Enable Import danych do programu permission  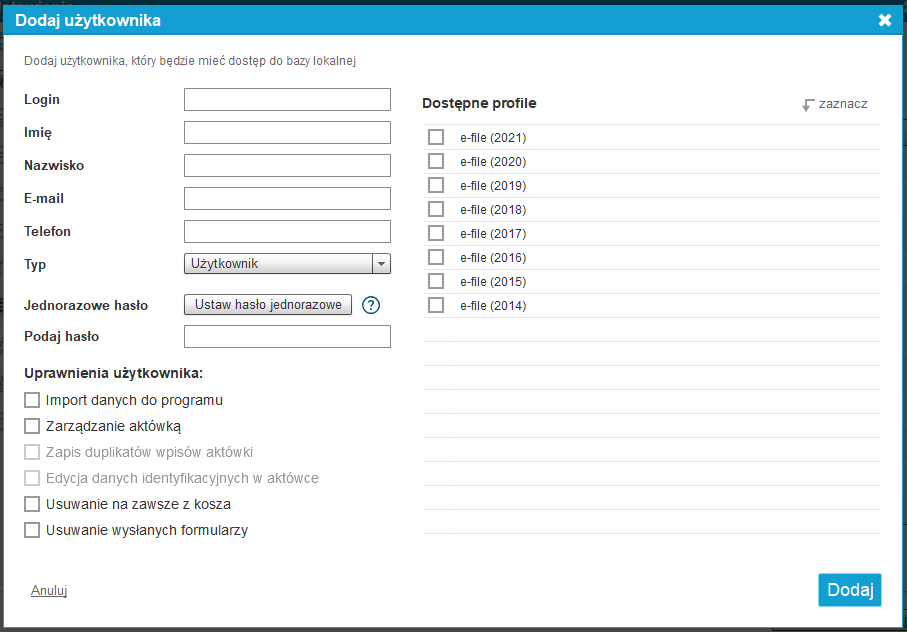point(32,400)
